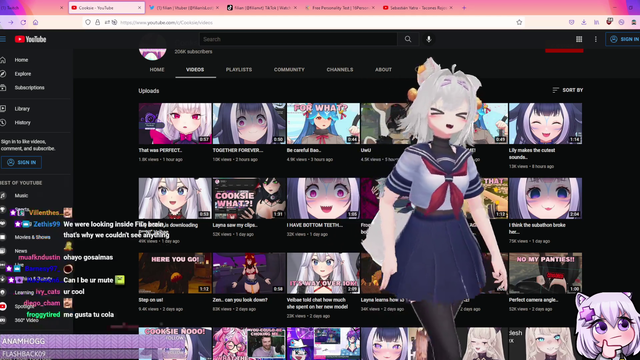Bookmark this page with star icon
The width and height of the screenshot is (640, 360).
[x=519, y=22]
